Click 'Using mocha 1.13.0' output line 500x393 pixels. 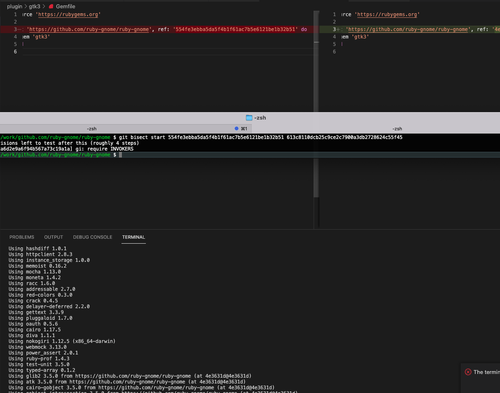(x=35, y=272)
